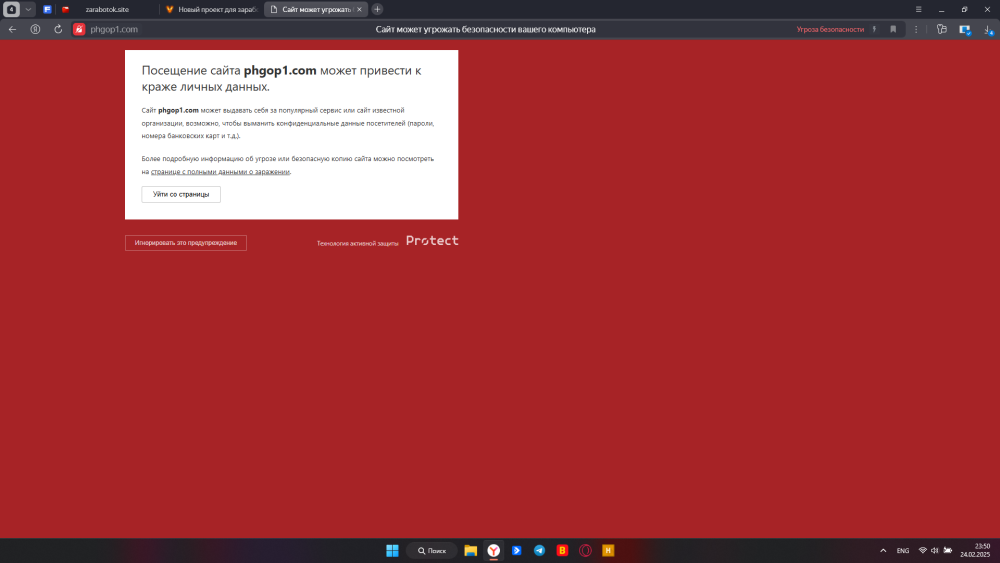The height and width of the screenshot is (563, 1000).
Task: Open the full infection data page link
Action: coord(220,172)
